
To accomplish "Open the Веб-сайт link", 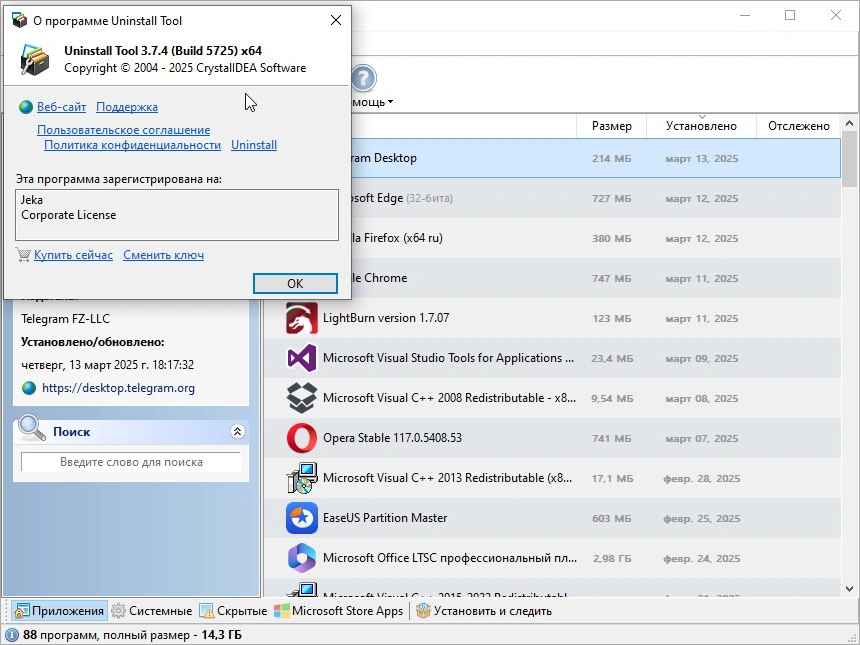I will coord(61,107).
